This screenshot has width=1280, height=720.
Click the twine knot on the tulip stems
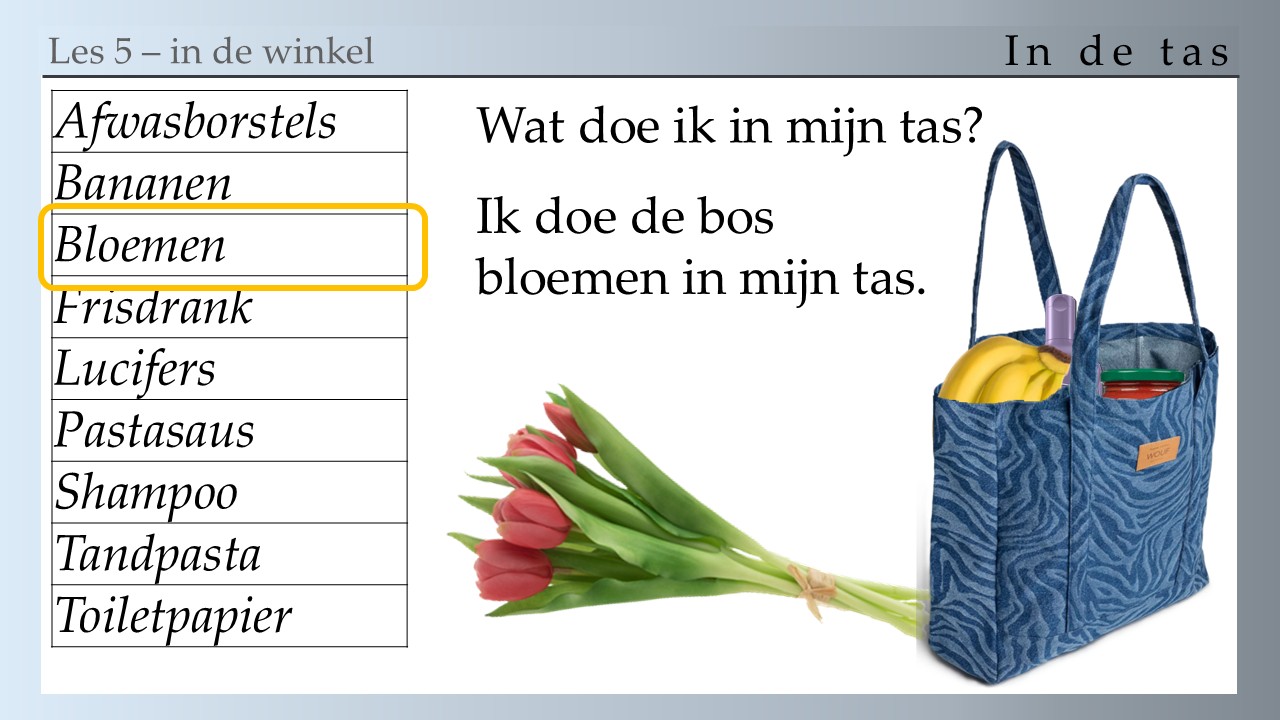[x=810, y=587]
